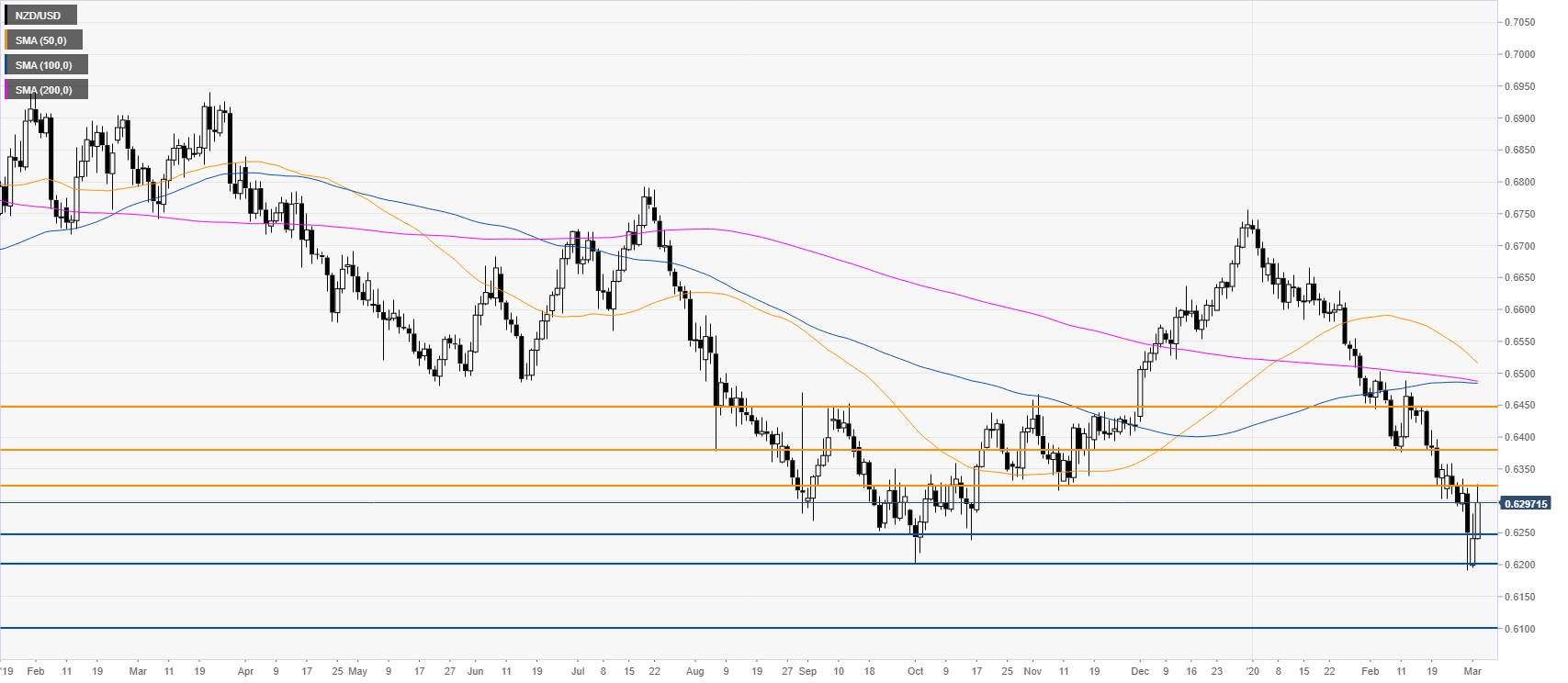1568x683 pixels.
Task: Click the 0.7000 price axis label
Action: pos(1518,55)
